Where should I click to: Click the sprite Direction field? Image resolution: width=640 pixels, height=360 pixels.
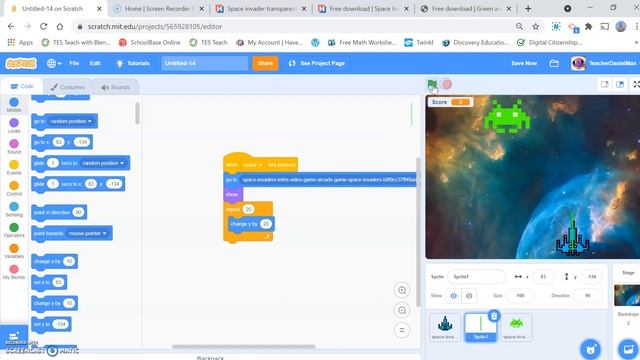click(x=587, y=296)
